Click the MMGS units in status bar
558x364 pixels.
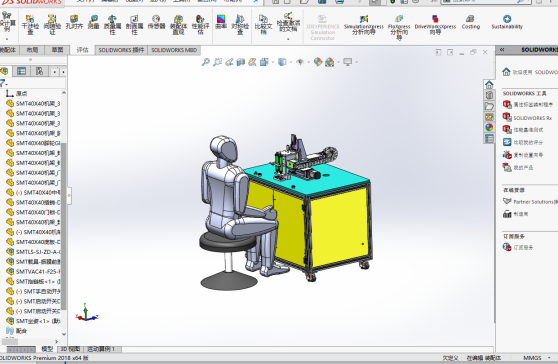click(x=532, y=358)
